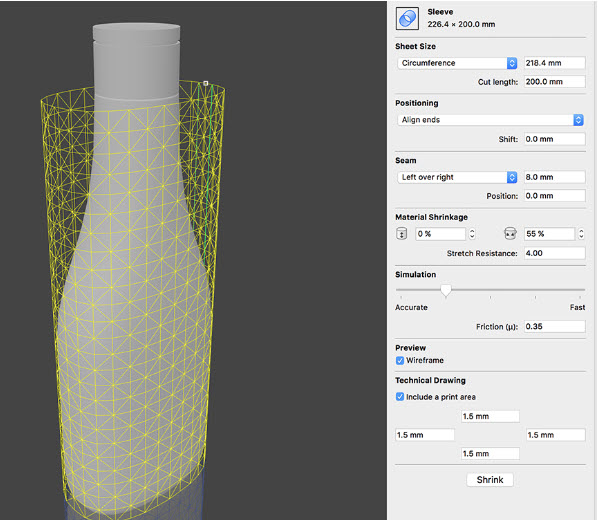The width and height of the screenshot is (598, 520).
Task: Disable Include a print area checkbox
Action: click(x=400, y=397)
